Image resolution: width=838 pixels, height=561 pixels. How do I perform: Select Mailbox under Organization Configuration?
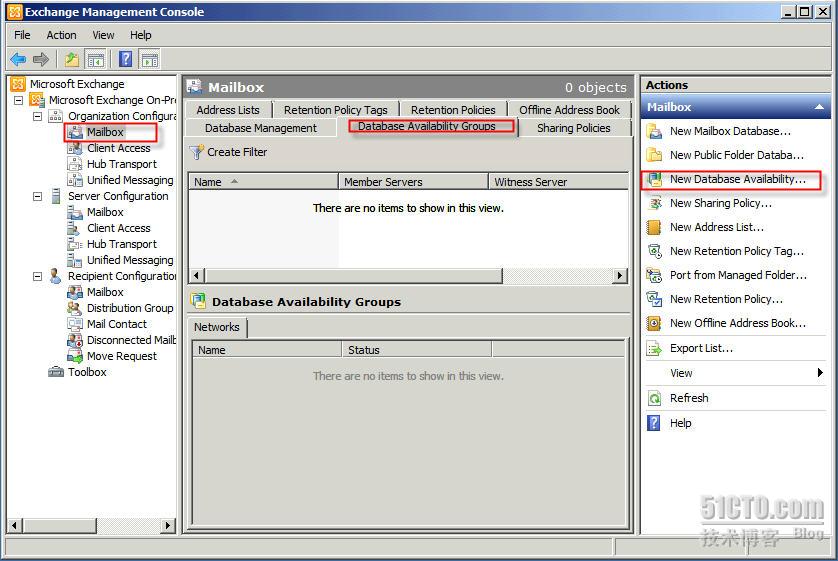105,132
